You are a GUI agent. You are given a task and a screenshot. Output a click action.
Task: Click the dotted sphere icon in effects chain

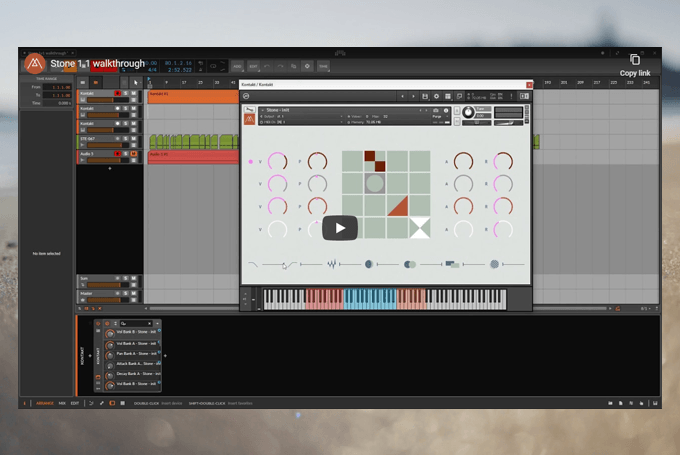point(494,264)
